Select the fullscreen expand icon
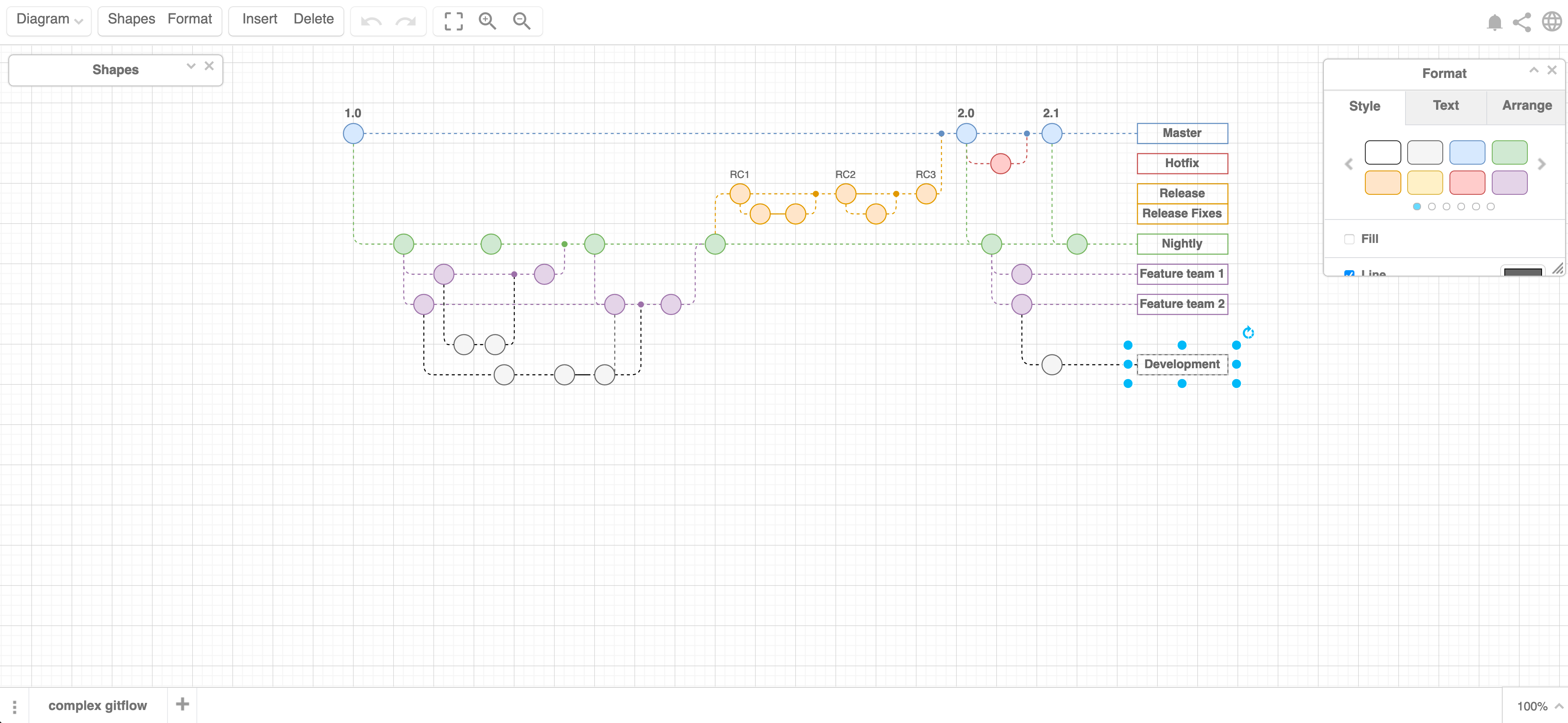 pyautogui.click(x=454, y=18)
